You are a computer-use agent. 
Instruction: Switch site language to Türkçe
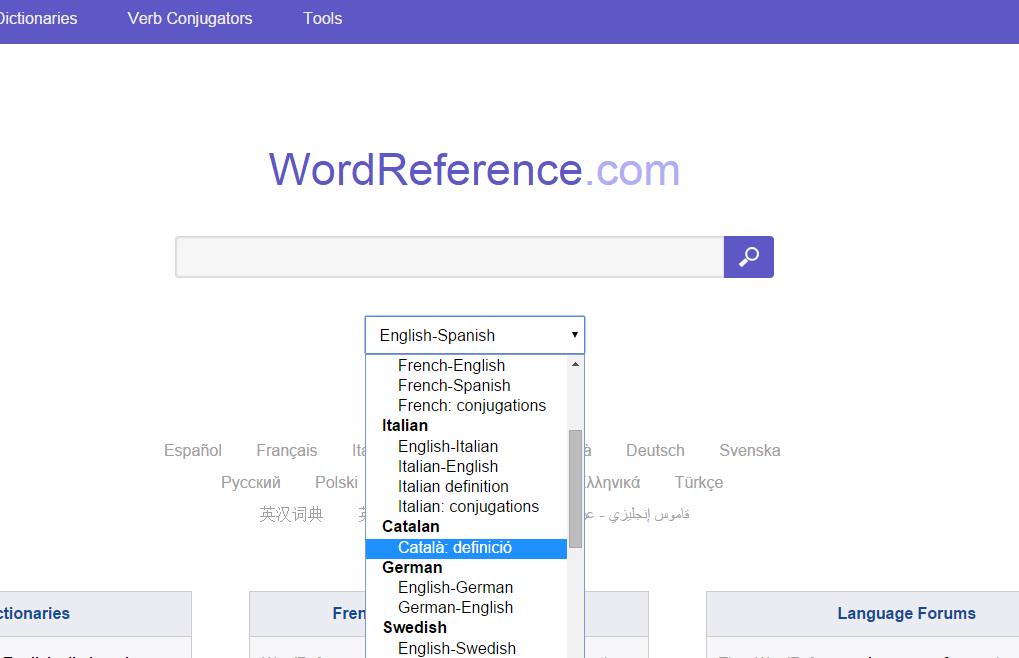[x=699, y=483]
